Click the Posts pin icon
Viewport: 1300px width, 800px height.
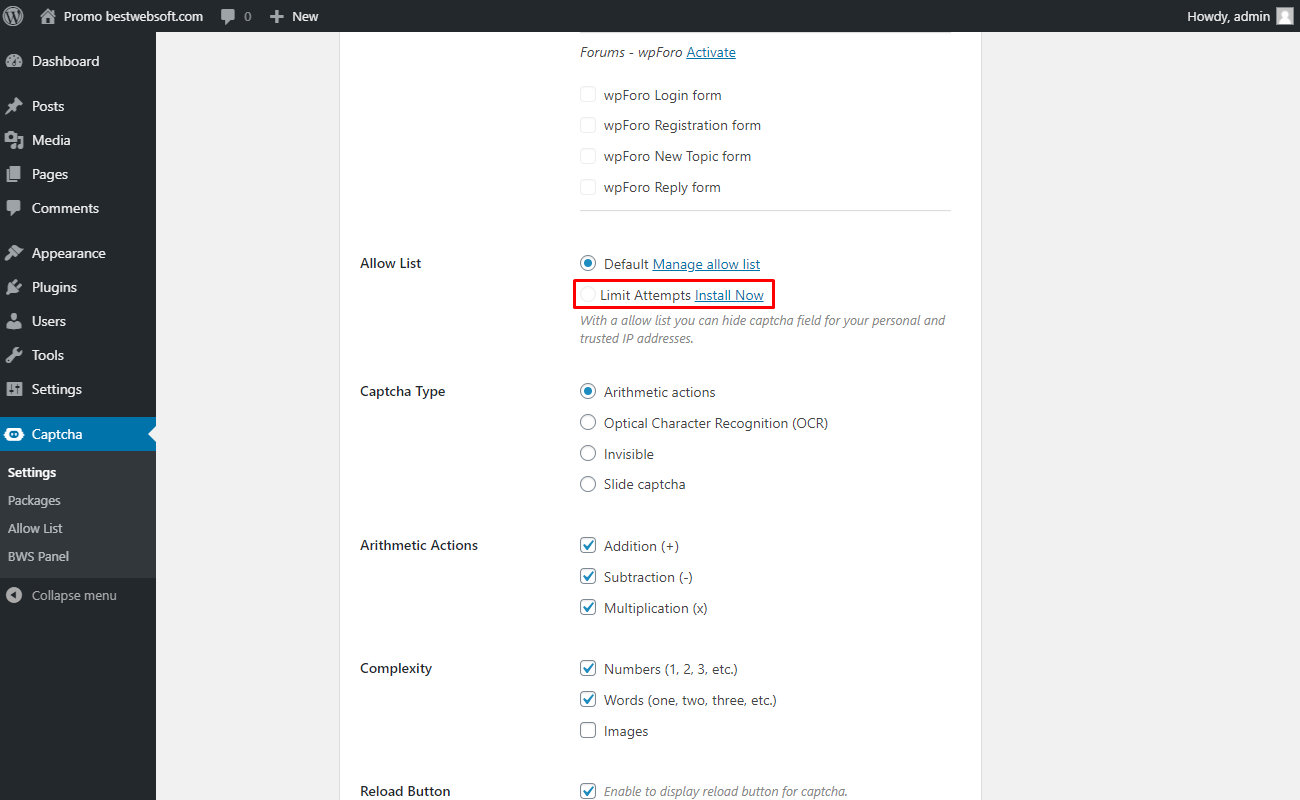click(x=14, y=106)
